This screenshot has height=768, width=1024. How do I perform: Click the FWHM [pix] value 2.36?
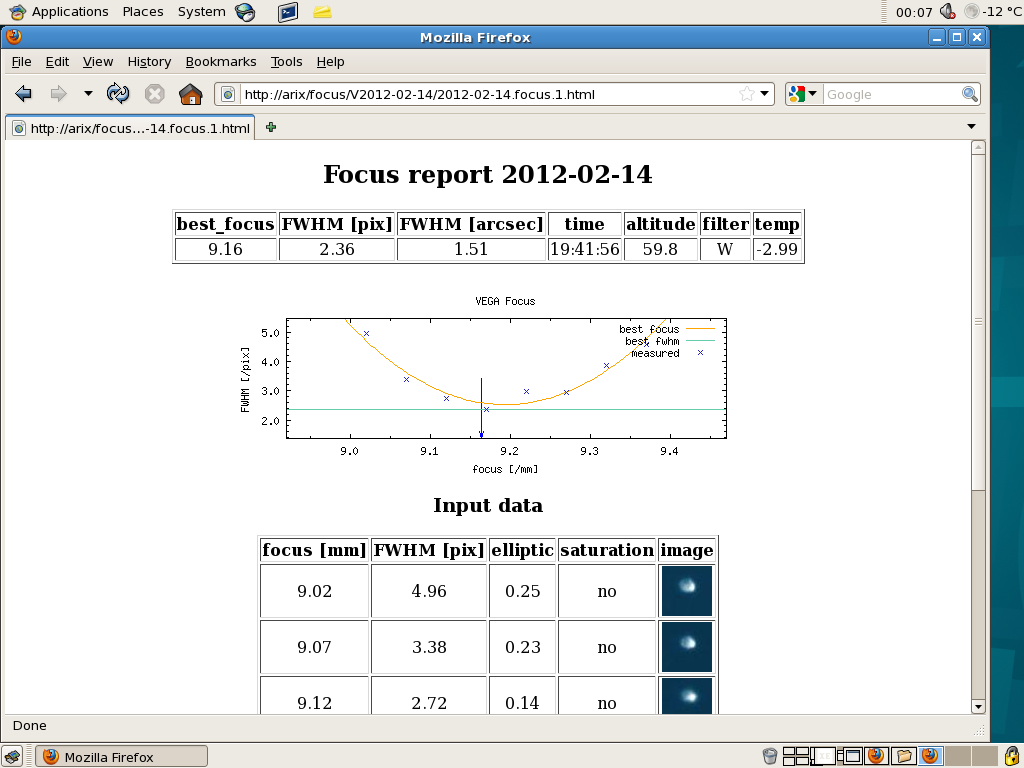coord(337,249)
